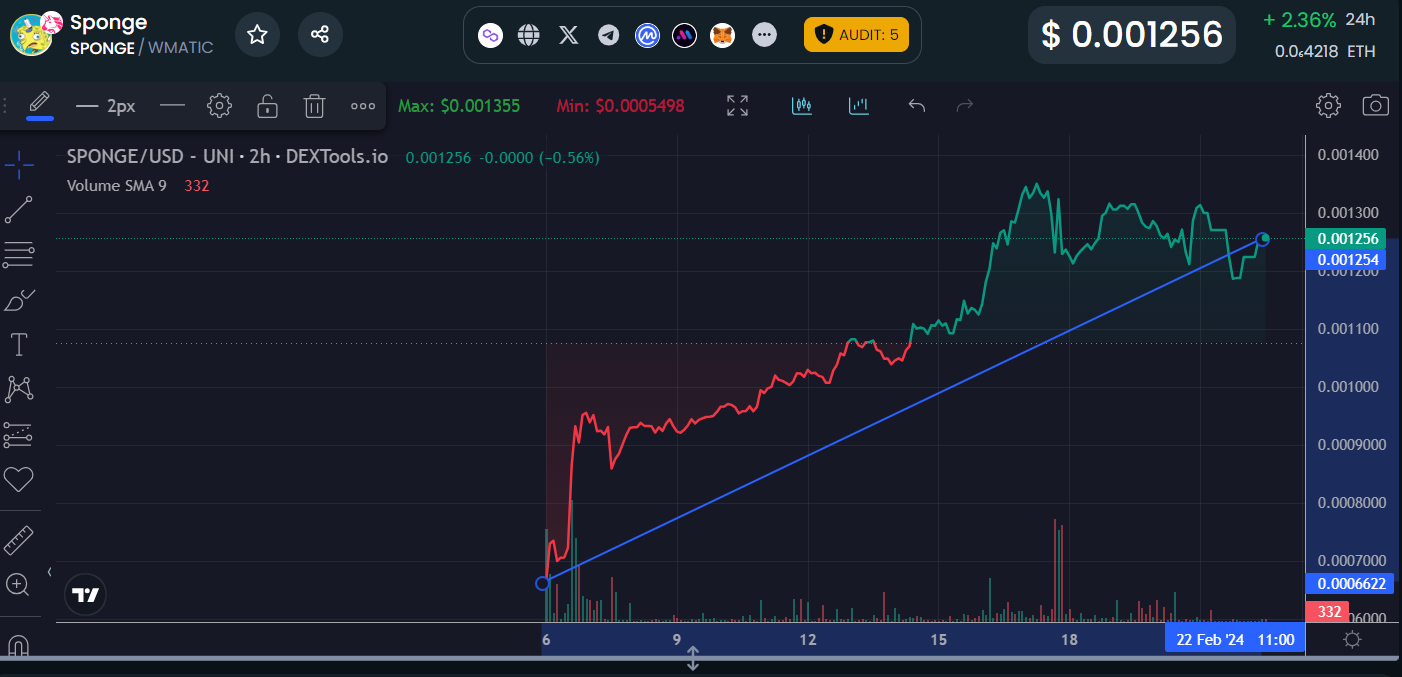
Task: Undo the last chart action
Action: click(x=917, y=105)
